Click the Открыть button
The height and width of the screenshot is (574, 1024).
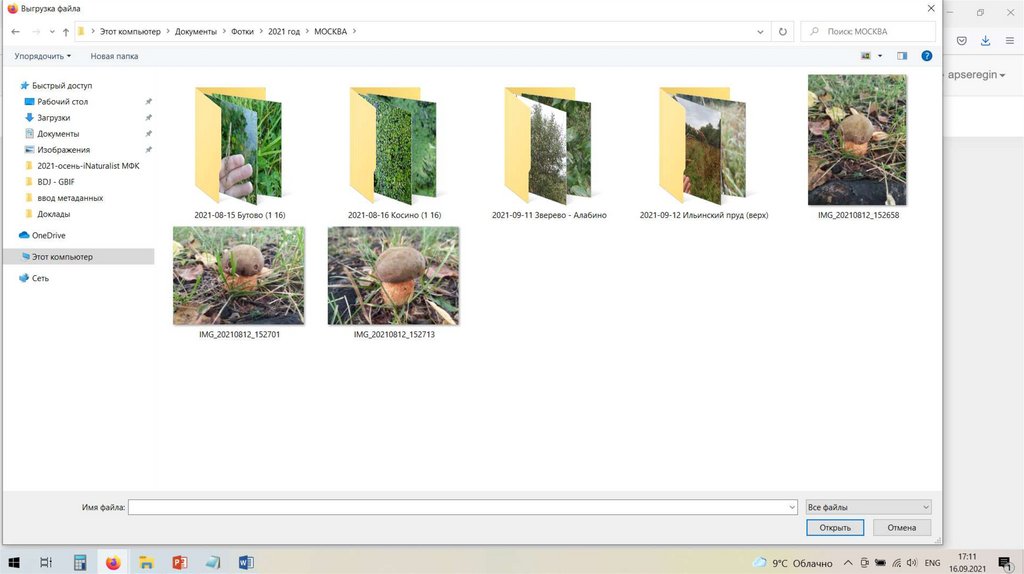click(x=835, y=528)
